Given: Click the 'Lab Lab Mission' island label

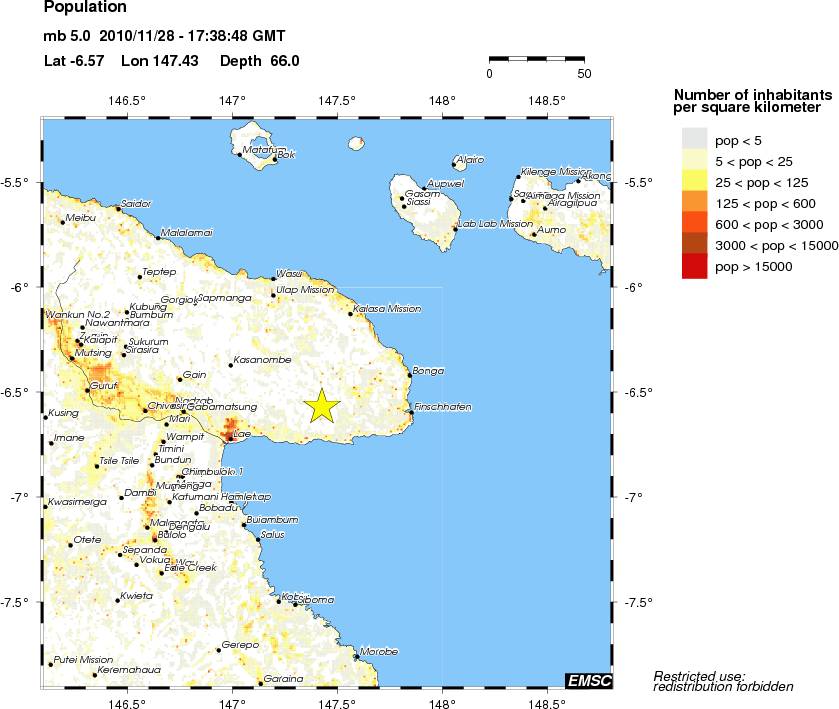Looking at the screenshot, I should pos(495,224).
